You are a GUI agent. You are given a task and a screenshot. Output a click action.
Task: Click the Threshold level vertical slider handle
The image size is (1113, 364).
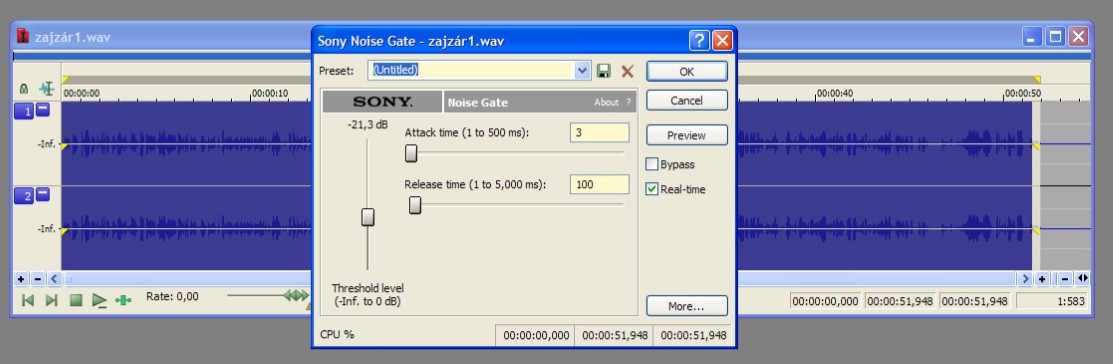click(x=368, y=217)
